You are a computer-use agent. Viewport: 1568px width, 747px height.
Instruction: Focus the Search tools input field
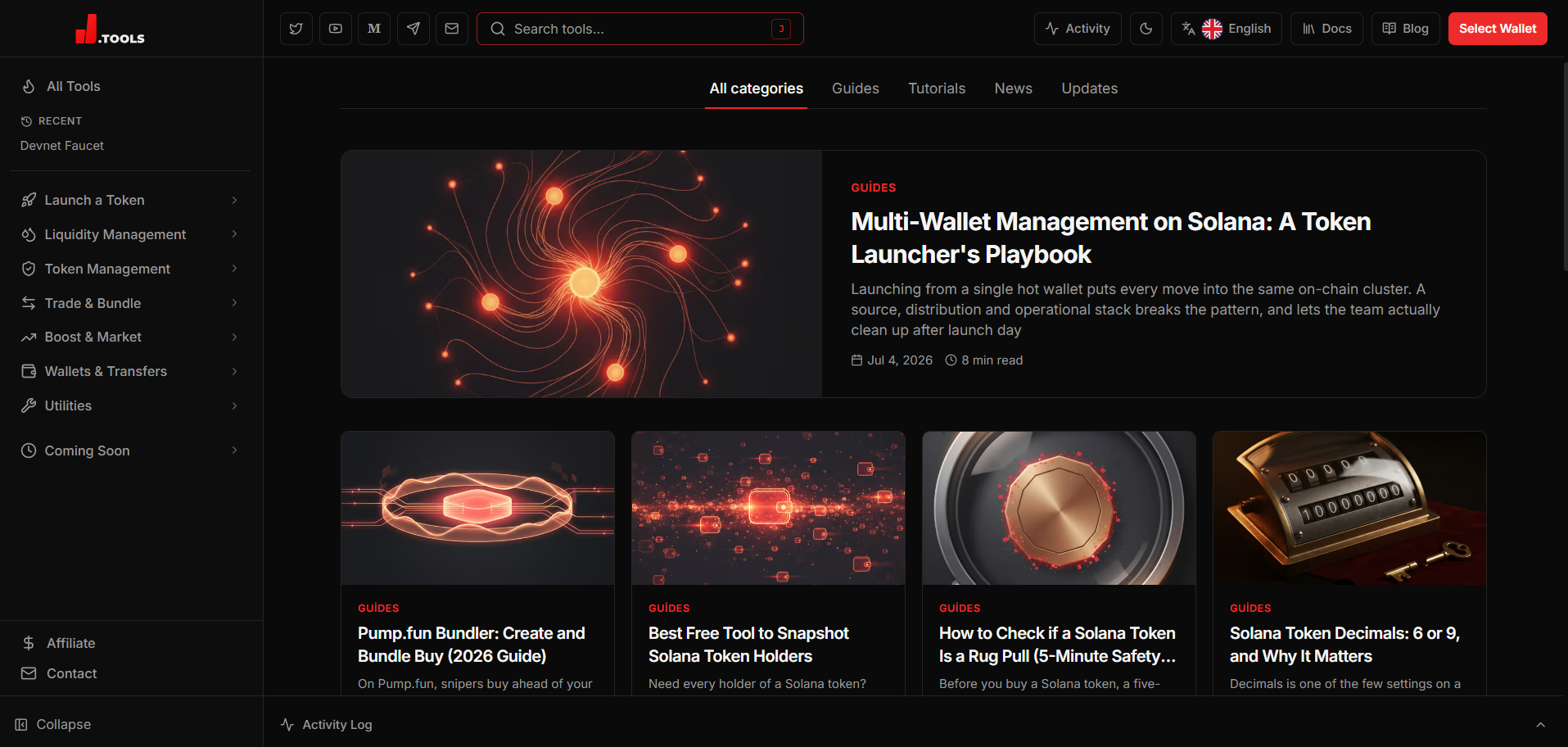click(640, 29)
